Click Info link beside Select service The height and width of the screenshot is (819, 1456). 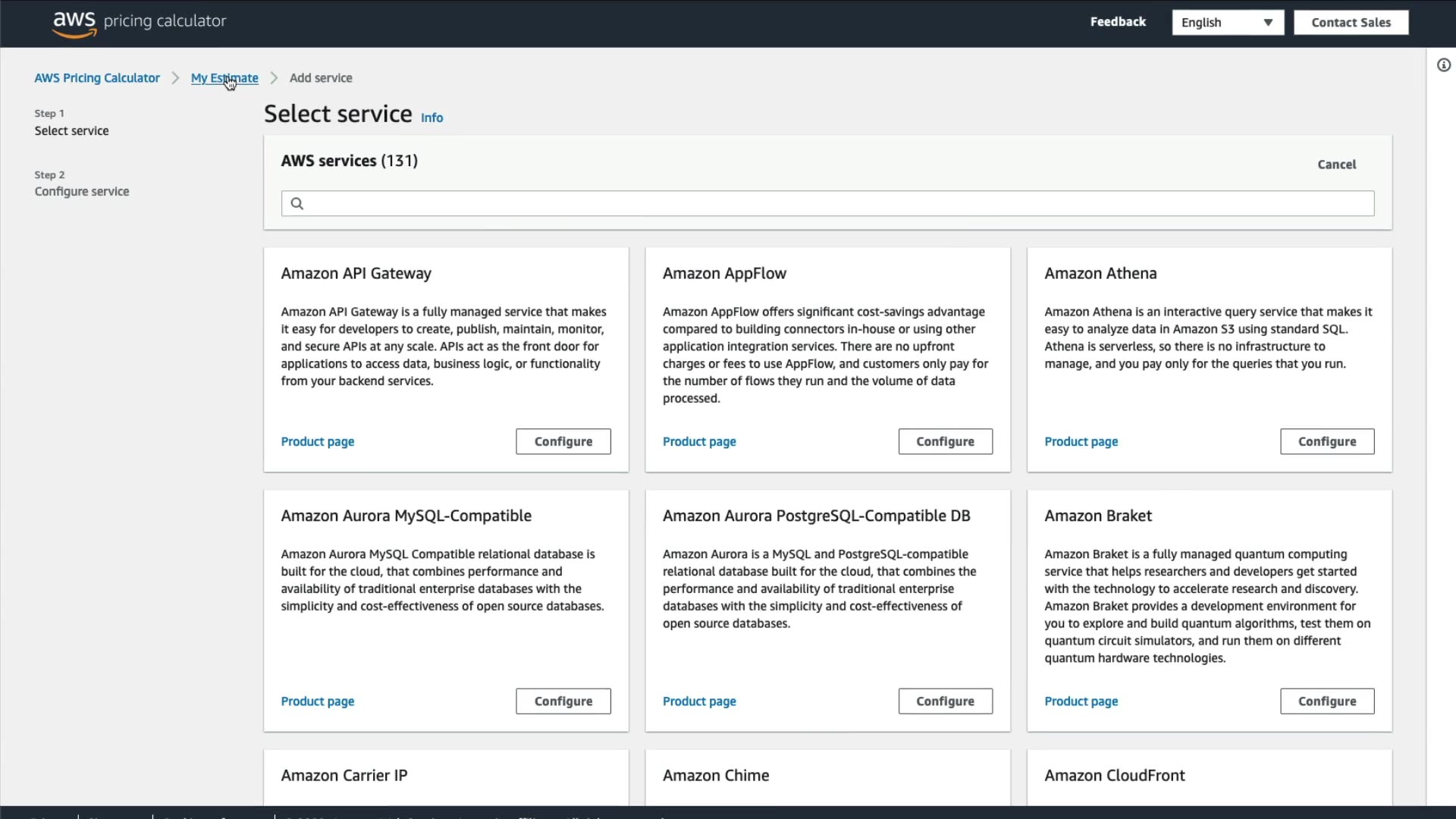[x=431, y=118]
